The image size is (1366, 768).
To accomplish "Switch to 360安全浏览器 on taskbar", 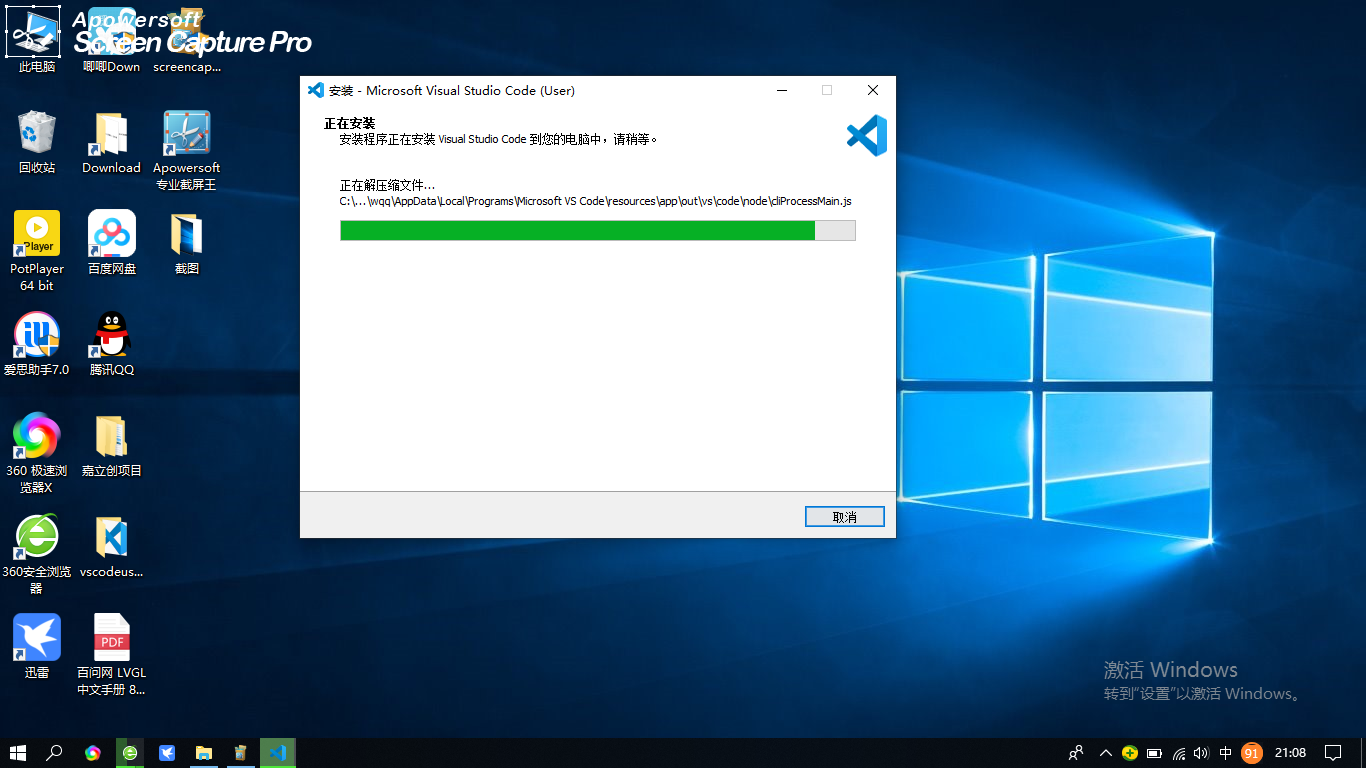I will point(130,753).
